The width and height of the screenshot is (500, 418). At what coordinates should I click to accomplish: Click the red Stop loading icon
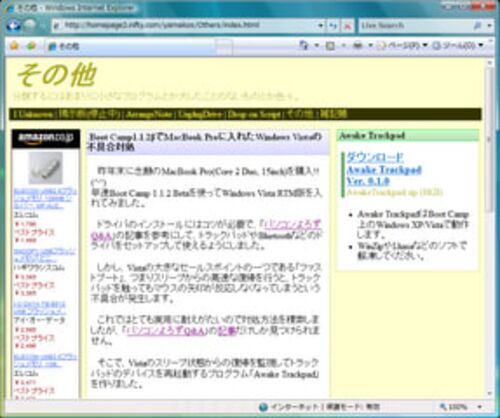[x=347, y=26]
